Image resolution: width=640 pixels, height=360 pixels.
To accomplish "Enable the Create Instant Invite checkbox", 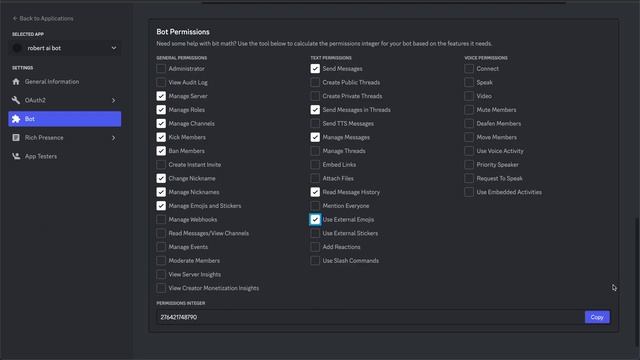I will point(161,164).
